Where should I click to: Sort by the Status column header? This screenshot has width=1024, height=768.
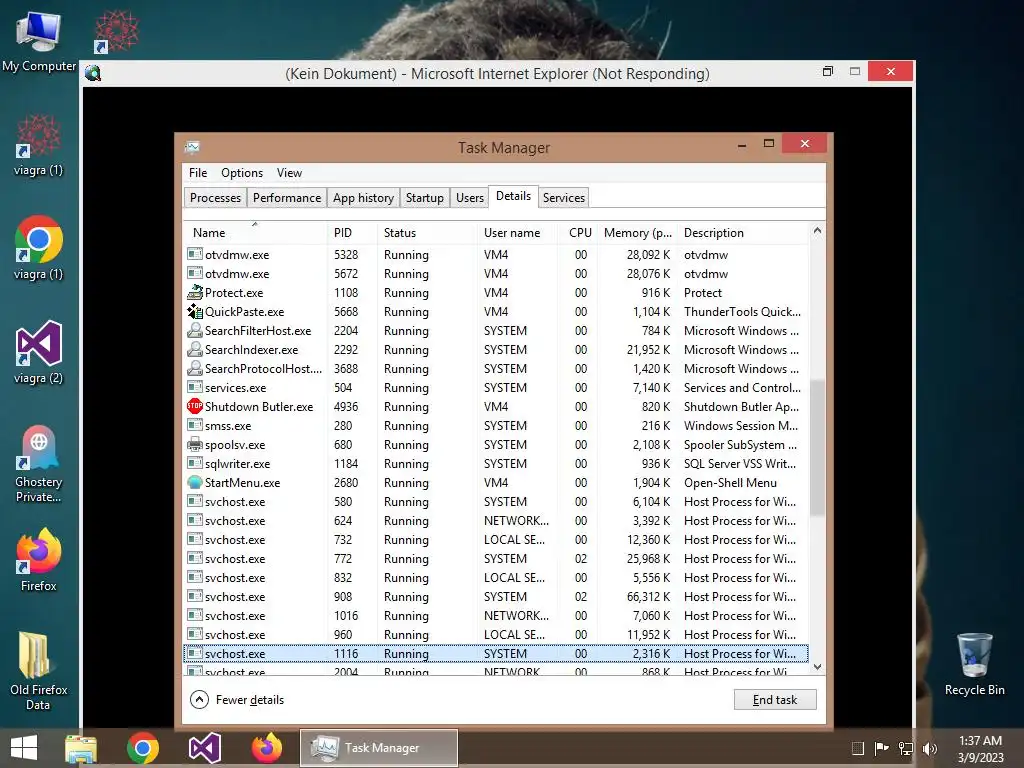[x=427, y=232]
